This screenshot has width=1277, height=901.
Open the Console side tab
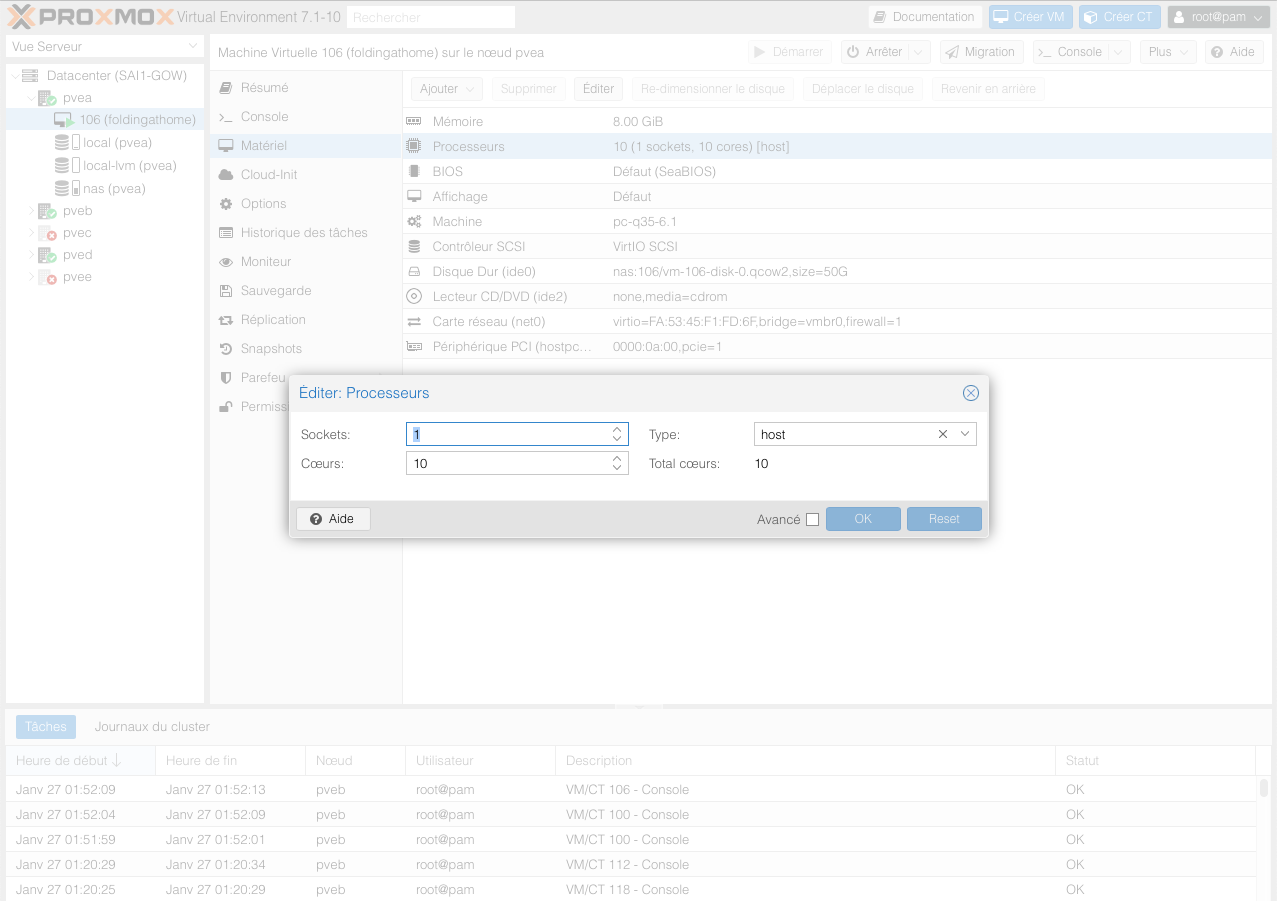click(x=305, y=117)
